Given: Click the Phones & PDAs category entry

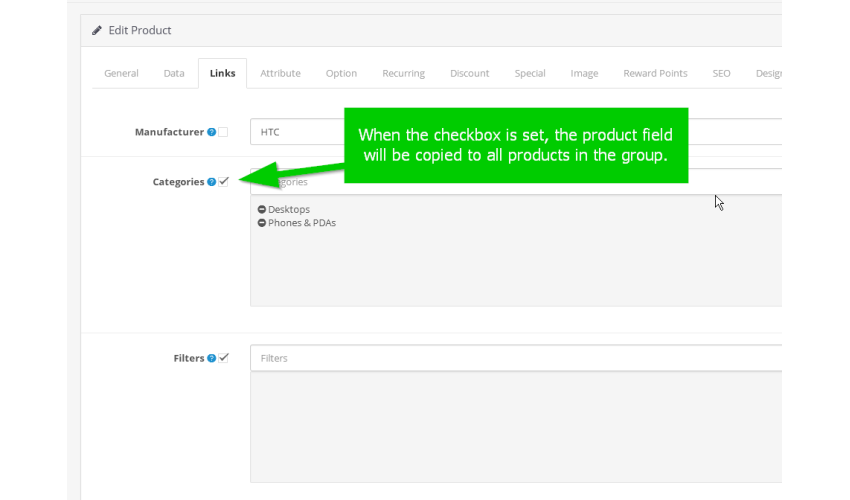Looking at the screenshot, I should click(302, 223).
